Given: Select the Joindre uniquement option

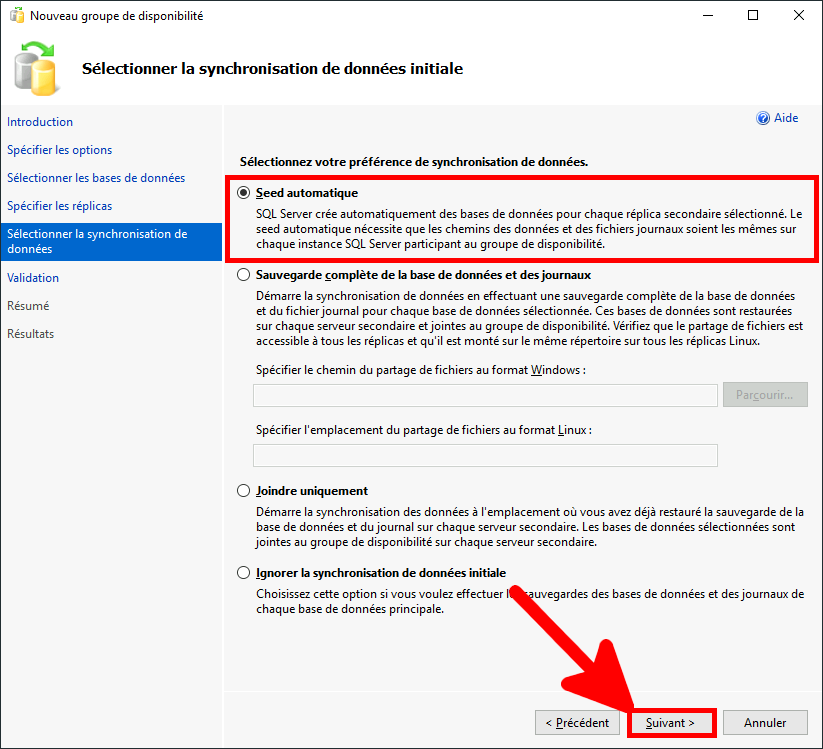Looking at the screenshot, I should (241, 490).
